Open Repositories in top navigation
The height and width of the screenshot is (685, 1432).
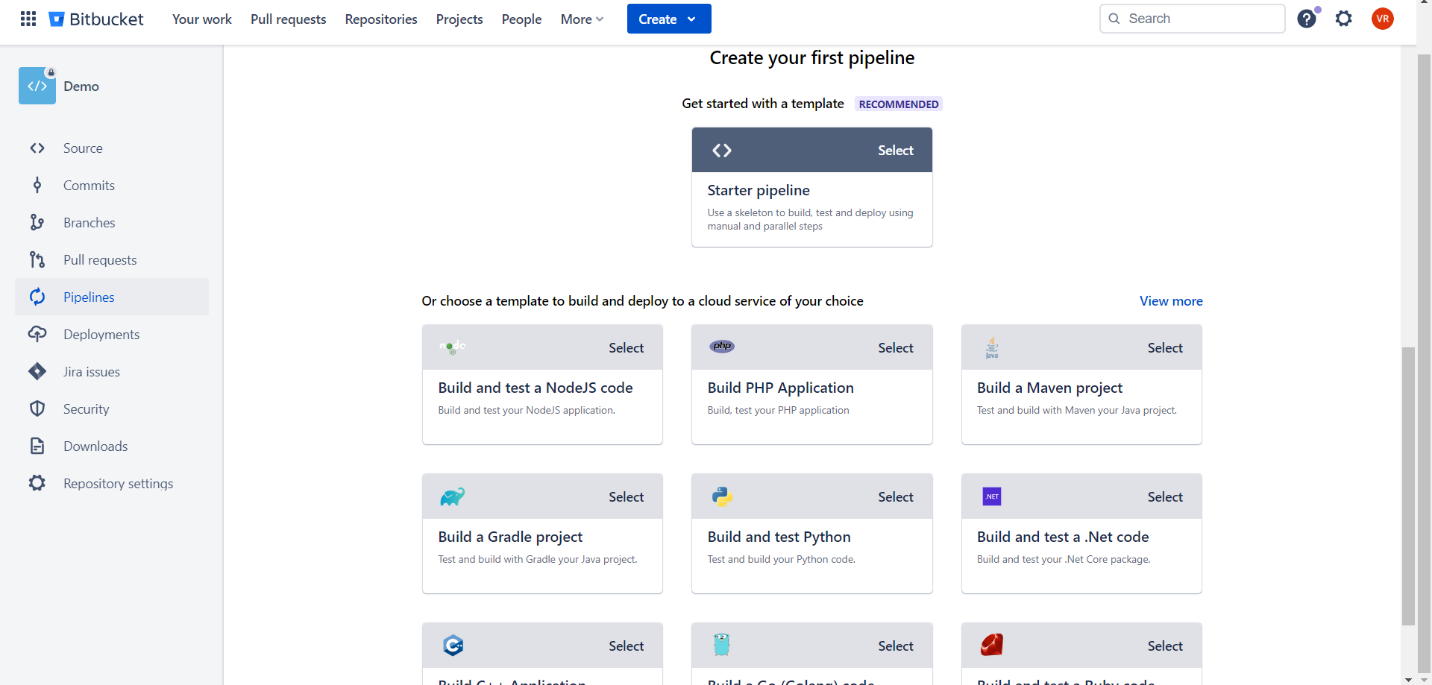[381, 19]
